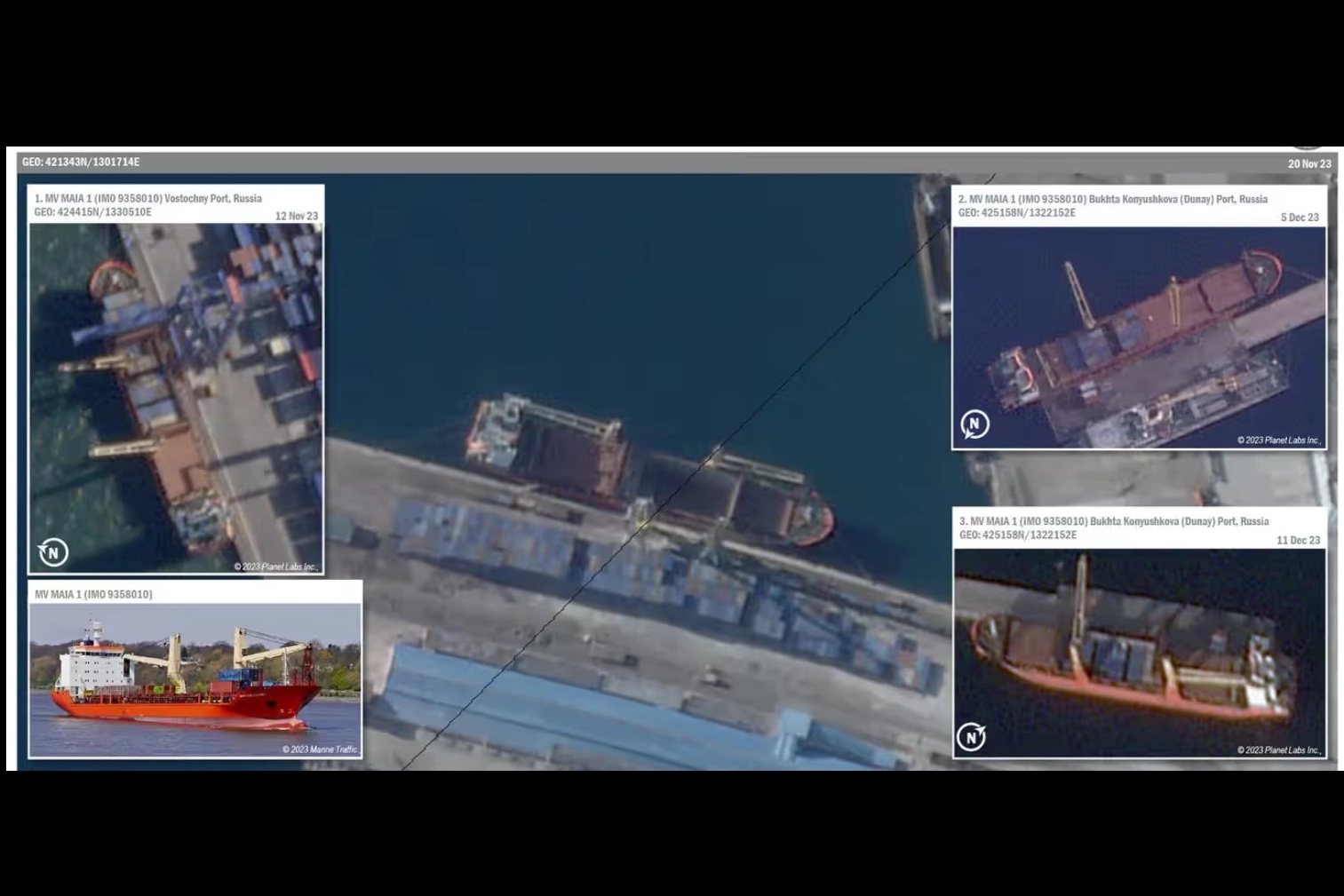1344x896 pixels.
Task: Click the '1. MV MAIA 1' Vostochny Port caption
Action: click(148, 199)
